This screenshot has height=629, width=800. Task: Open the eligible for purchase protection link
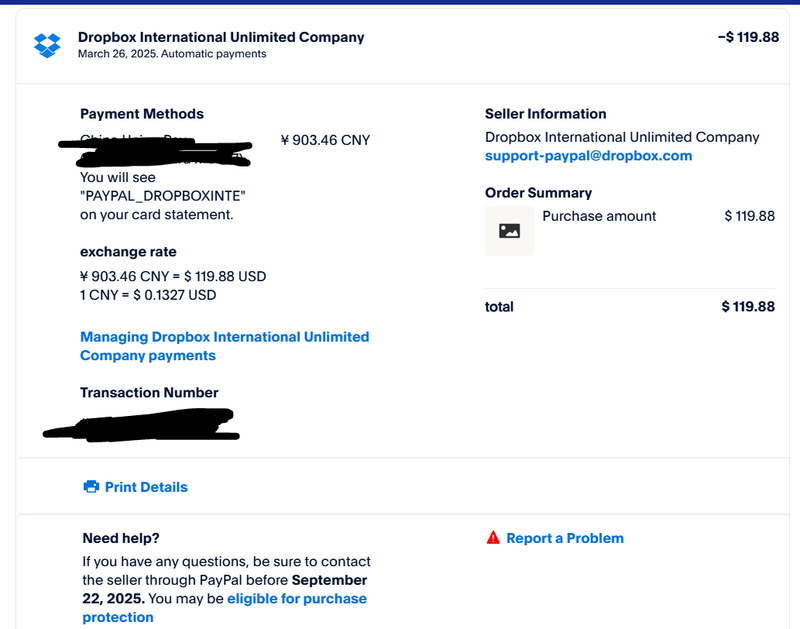(296, 599)
